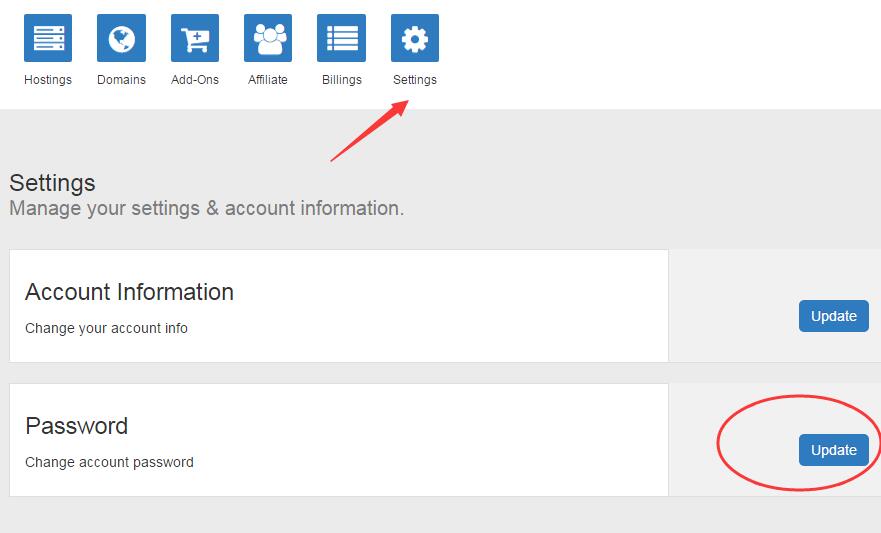Open the Add-Ons shopping cart icon
The height and width of the screenshot is (533, 881).
click(195, 38)
